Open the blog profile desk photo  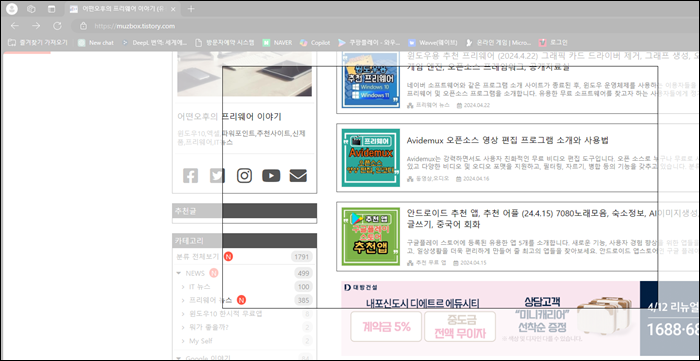coord(245,74)
